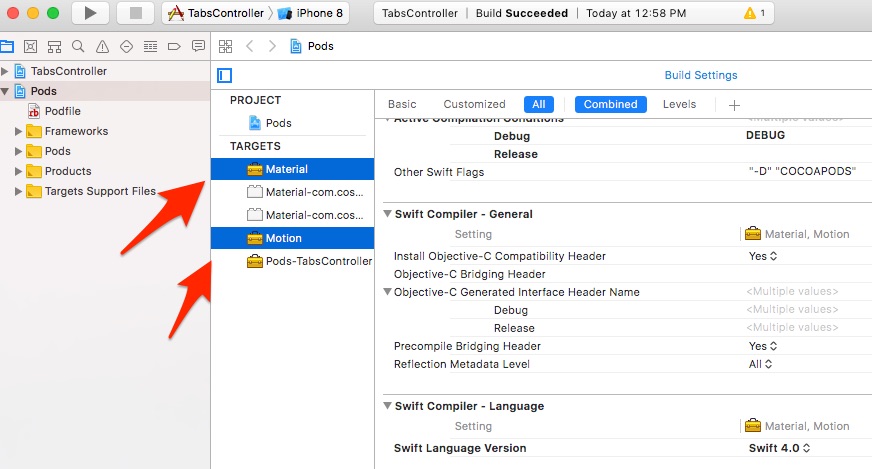Click the Multiple values field for interface header Debug
Screen dimensions: 872x469
(x=792, y=309)
